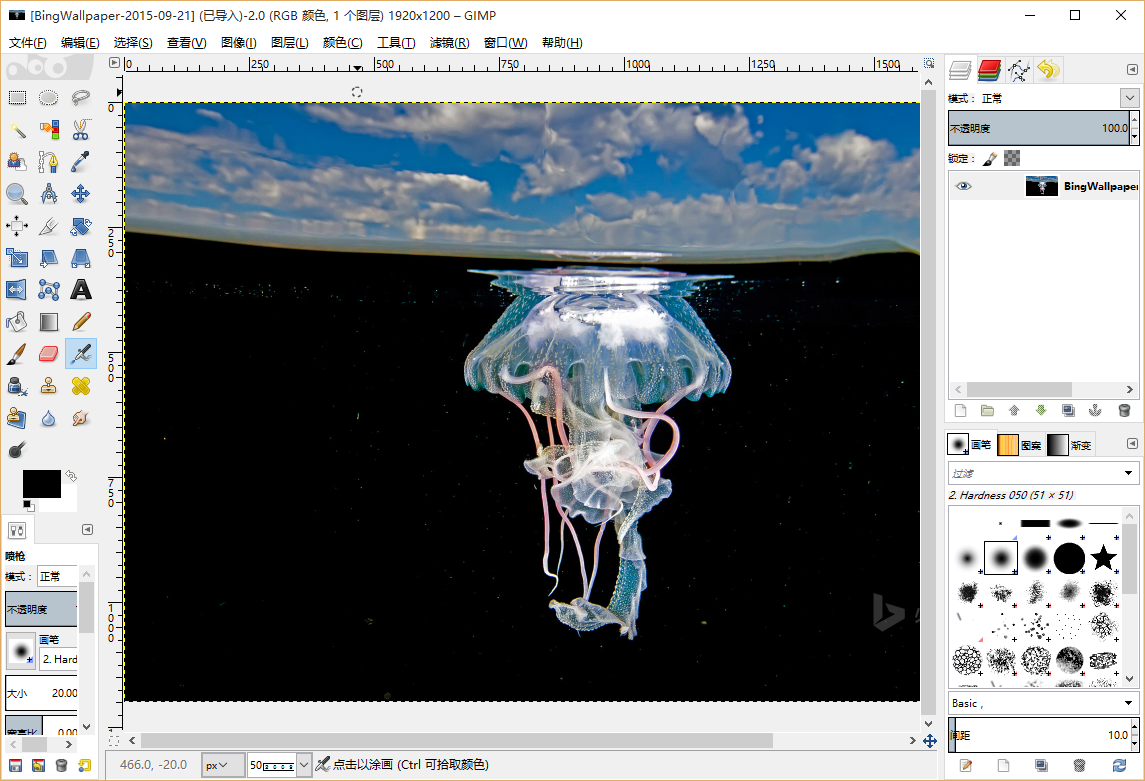
Task: Choose the Text tool
Action: click(80, 290)
